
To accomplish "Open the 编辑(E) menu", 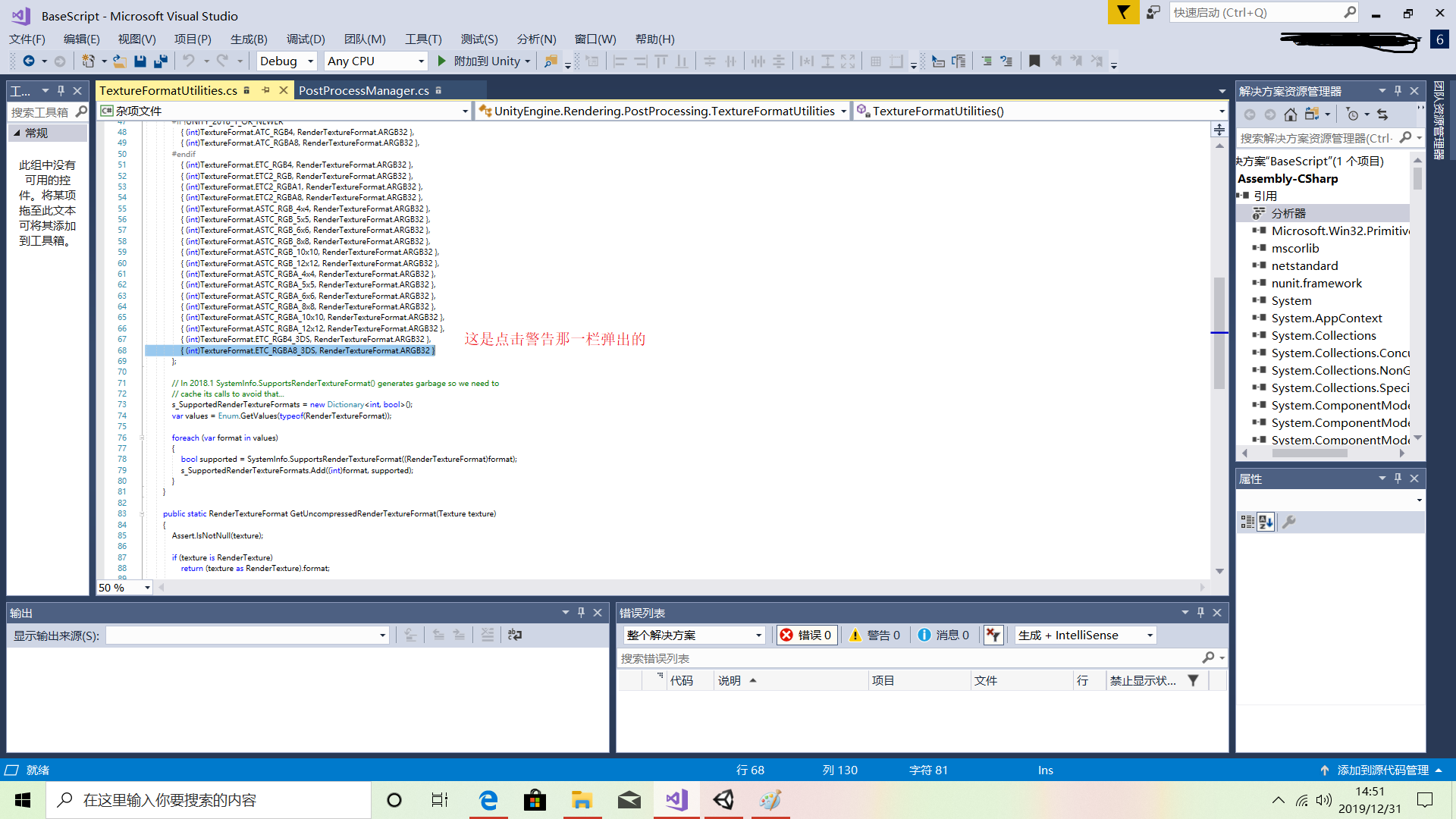I will coord(82,39).
